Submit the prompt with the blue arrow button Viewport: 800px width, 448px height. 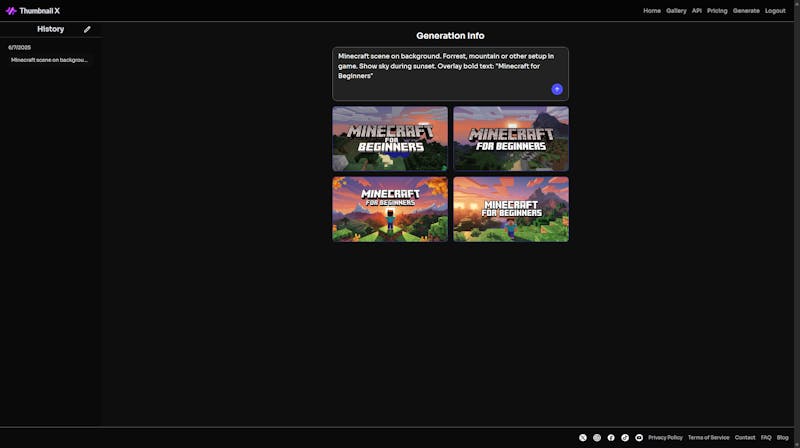pos(557,89)
